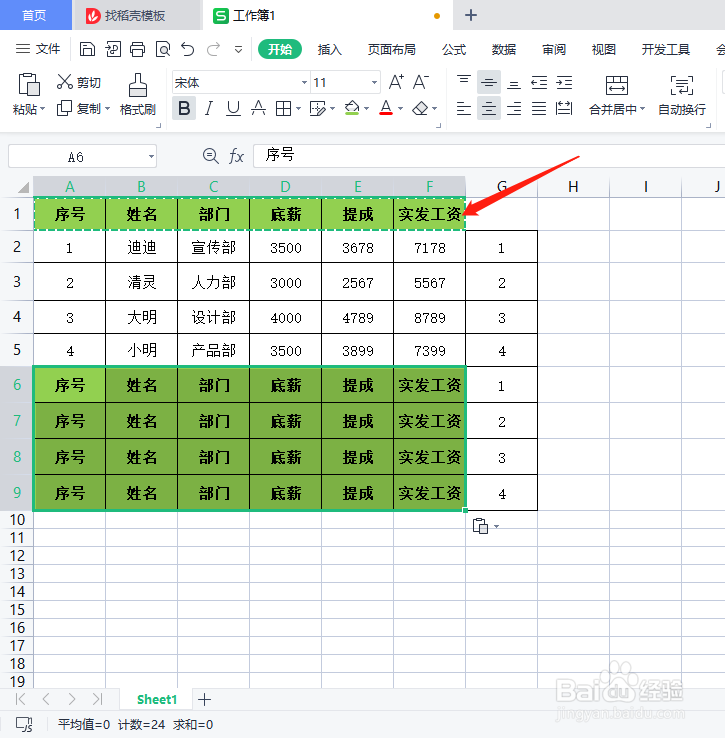This screenshot has width=725, height=738.
Task: Toggle Wrap Text (自动换行)
Action: pos(682,95)
